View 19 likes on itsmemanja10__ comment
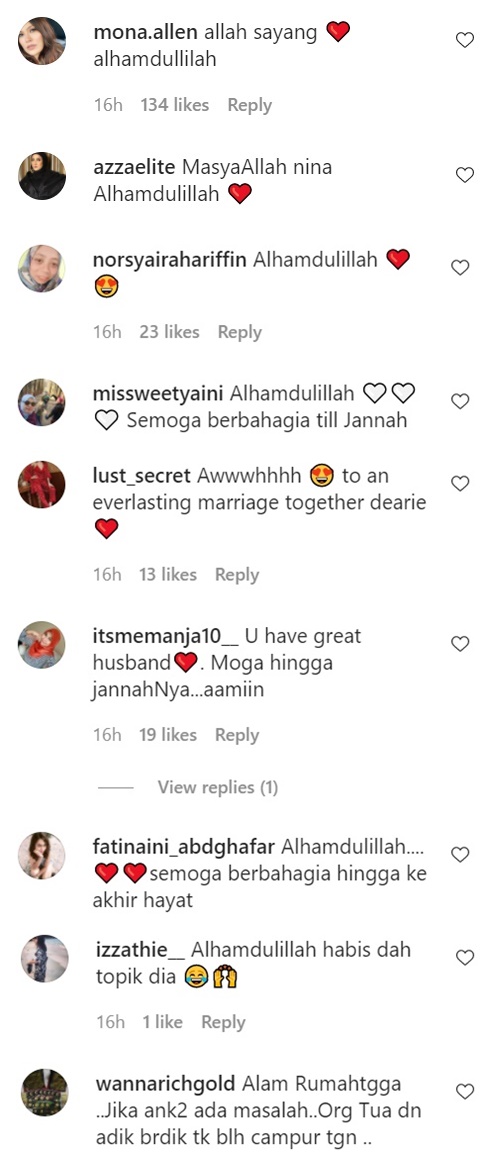The height and width of the screenshot is (1166, 487). tap(168, 735)
